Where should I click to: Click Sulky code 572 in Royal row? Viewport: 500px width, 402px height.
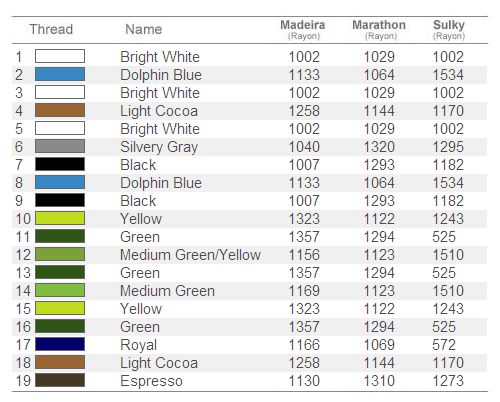444,345
